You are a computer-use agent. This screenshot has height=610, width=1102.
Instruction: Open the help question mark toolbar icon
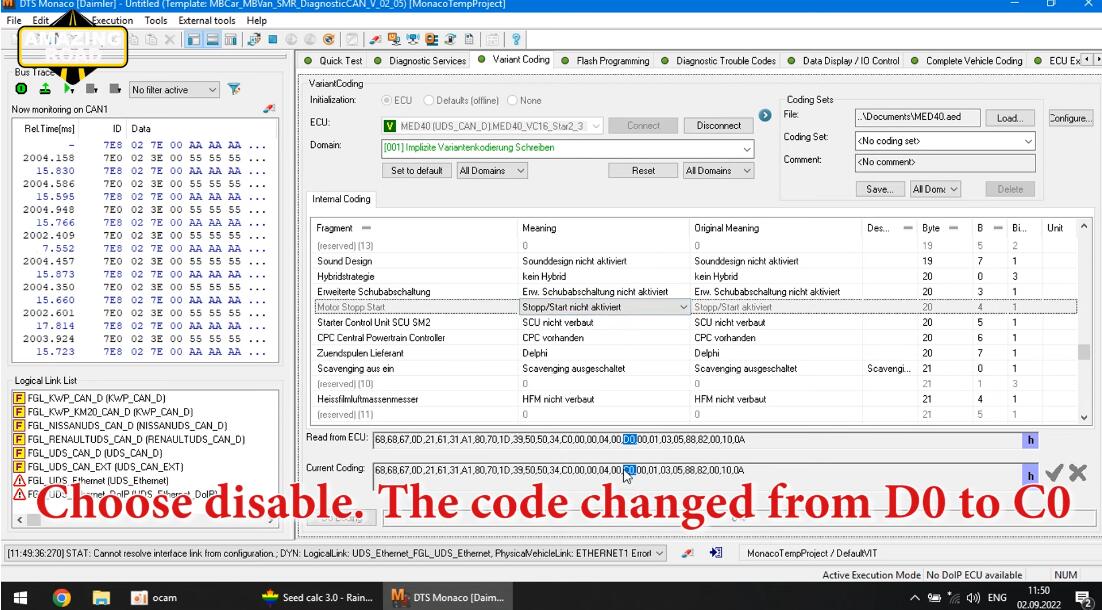click(x=516, y=39)
